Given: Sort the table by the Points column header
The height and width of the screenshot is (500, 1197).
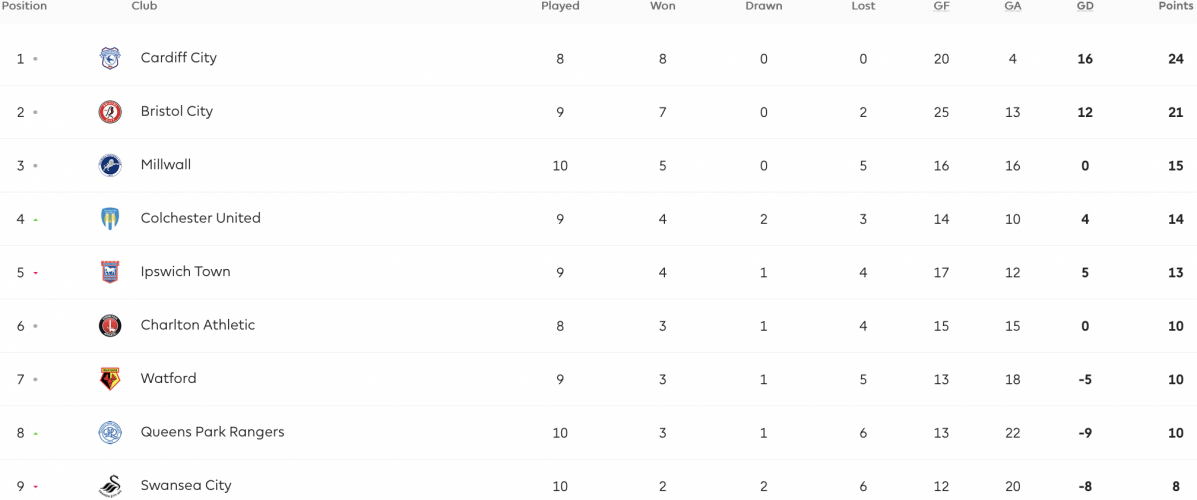Looking at the screenshot, I should point(1176,6).
